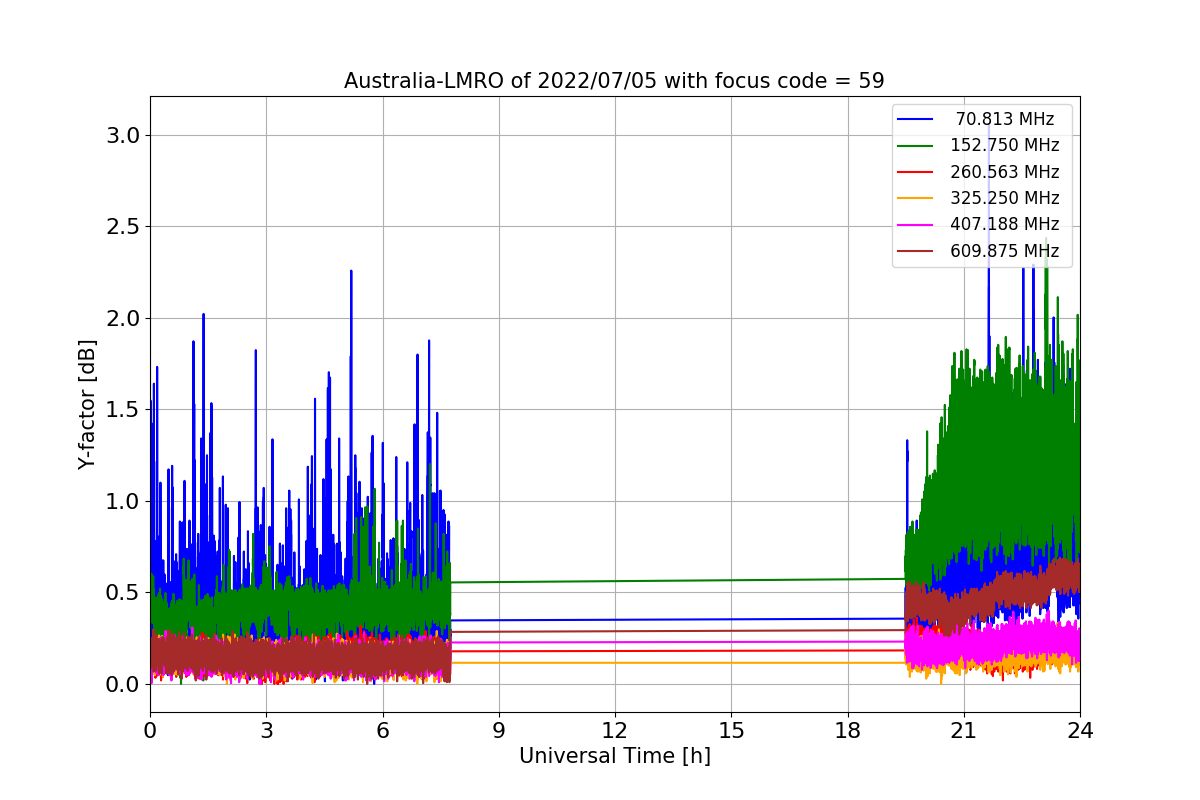Screen dimensions: 1200x800
Task: Select the 260.563 MHz legend label
Action: tap(1005, 172)
